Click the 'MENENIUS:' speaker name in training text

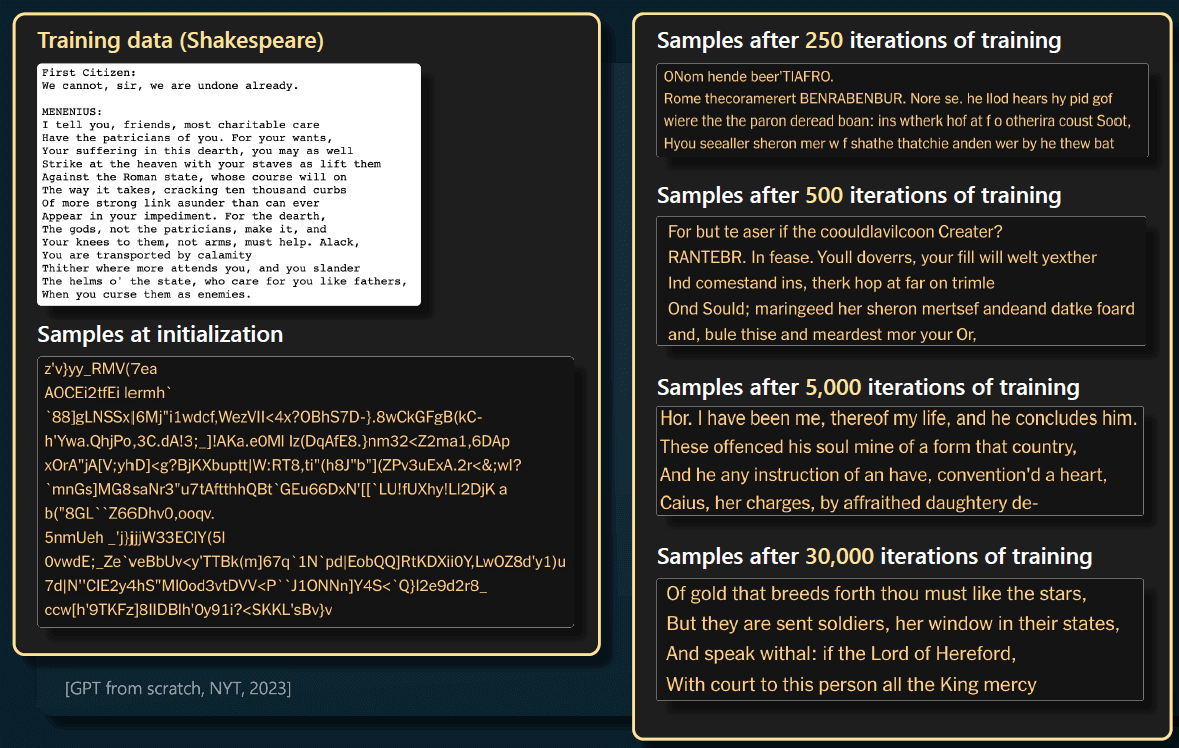[72, 111]
